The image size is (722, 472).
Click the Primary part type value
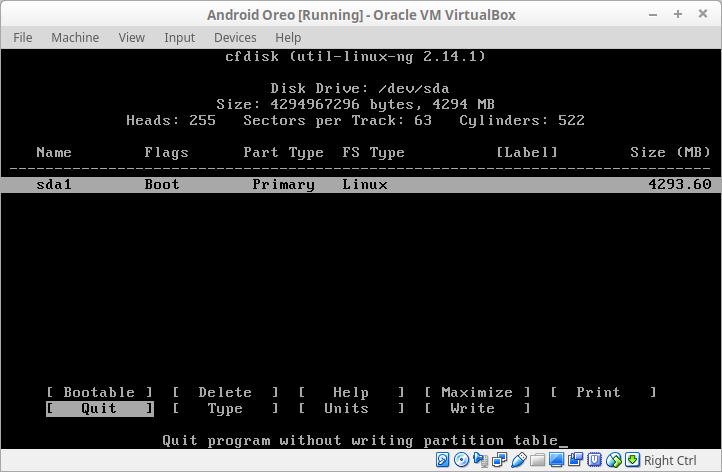coord(284,185)
